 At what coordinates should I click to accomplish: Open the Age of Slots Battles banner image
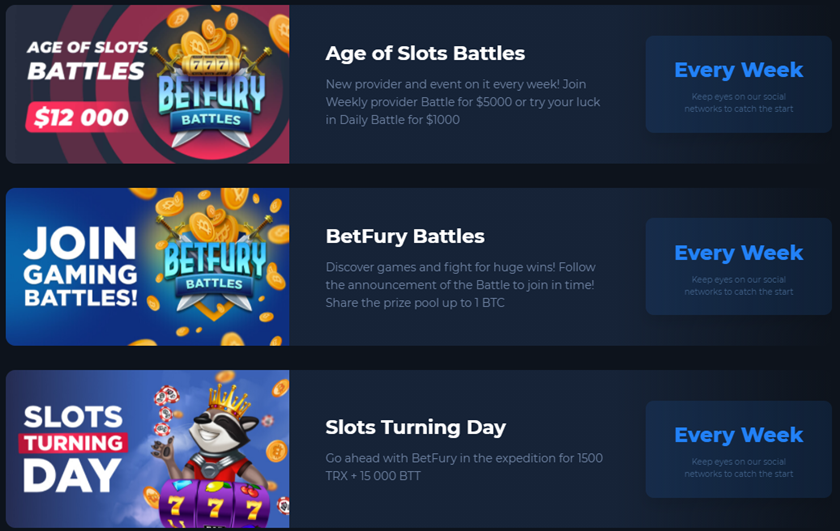(147, 84)
